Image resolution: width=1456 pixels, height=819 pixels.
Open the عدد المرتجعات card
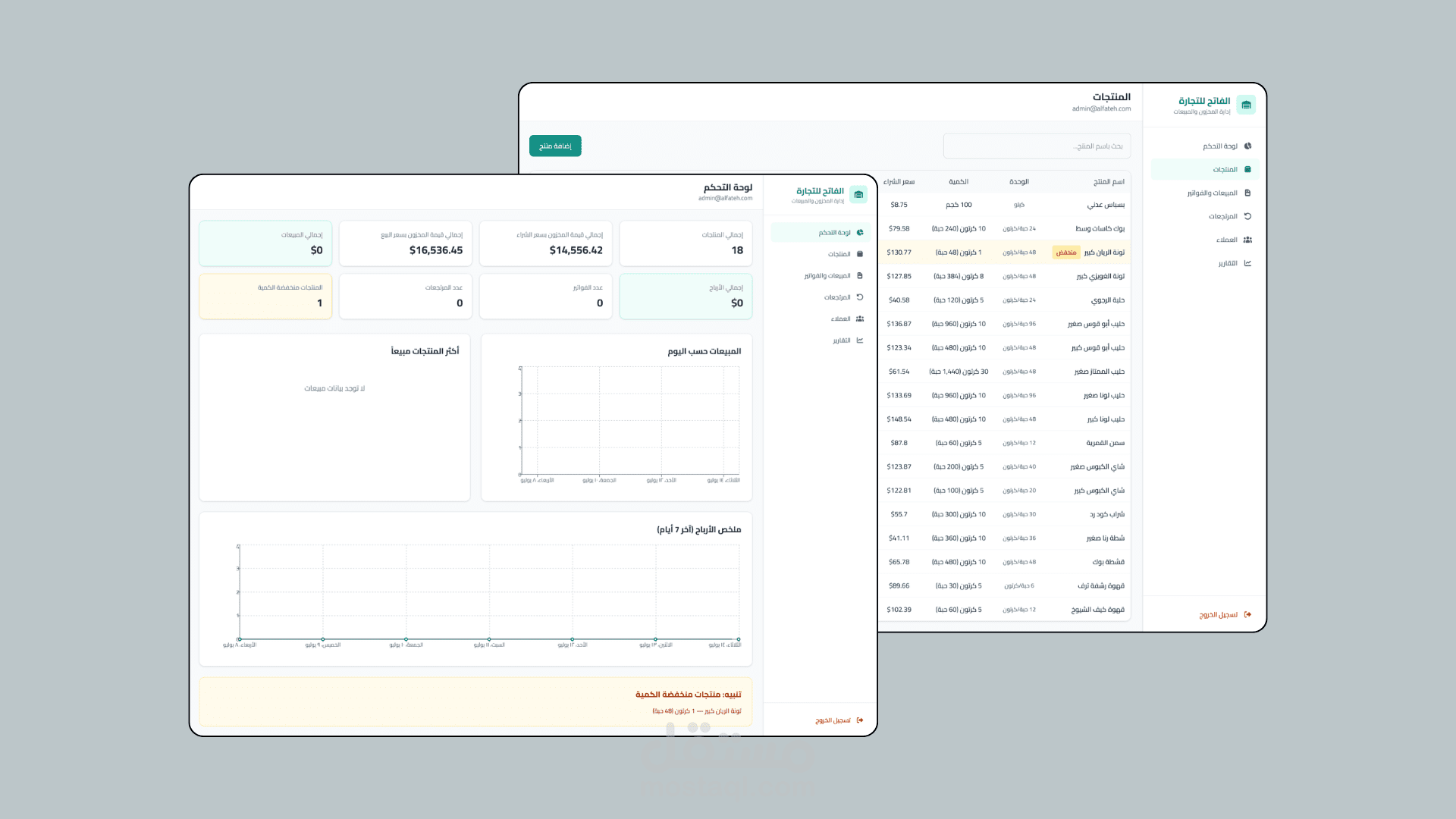(x=406, y=297)
